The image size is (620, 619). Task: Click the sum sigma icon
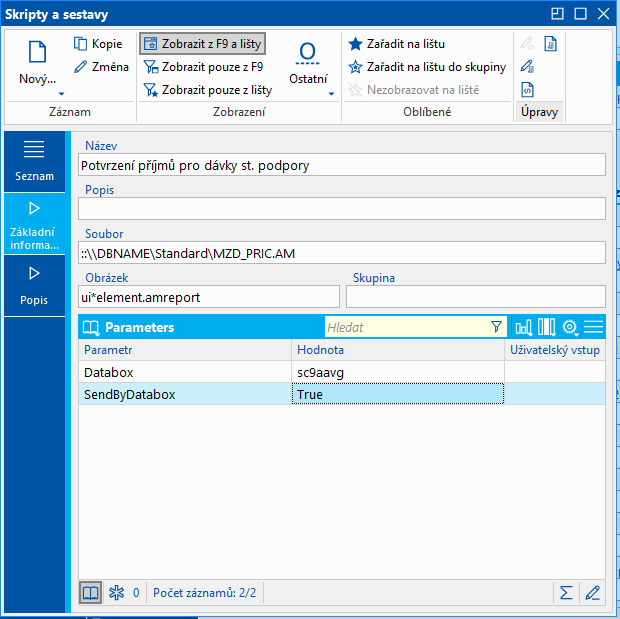(x=566, y=592)
